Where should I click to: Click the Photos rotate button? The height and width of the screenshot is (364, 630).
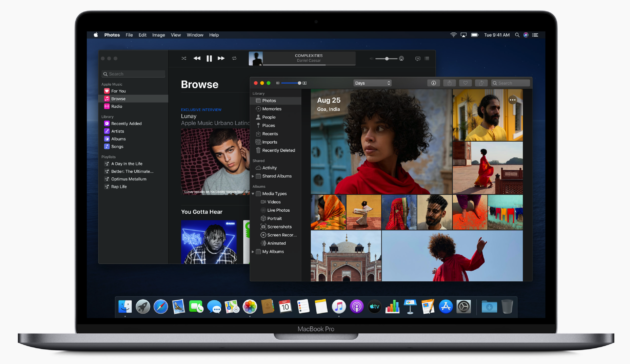(x=481, y=83)
